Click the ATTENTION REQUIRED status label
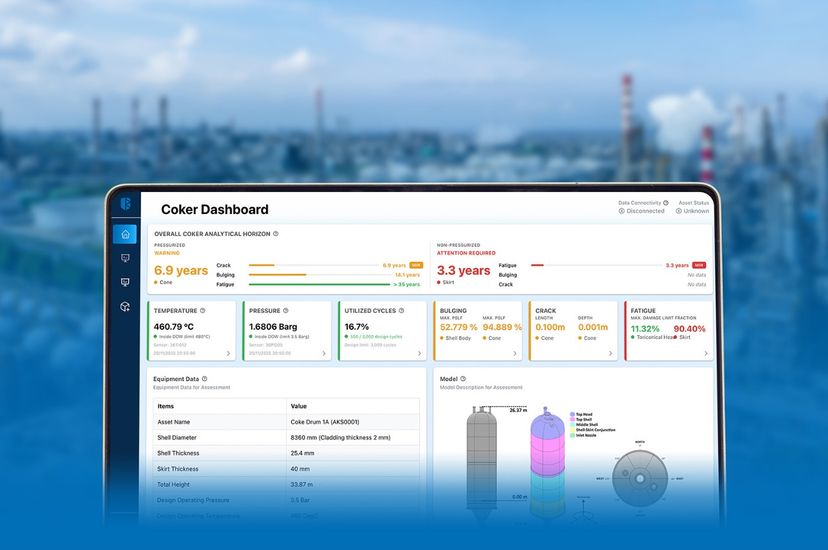 click(x=466, y=253)
